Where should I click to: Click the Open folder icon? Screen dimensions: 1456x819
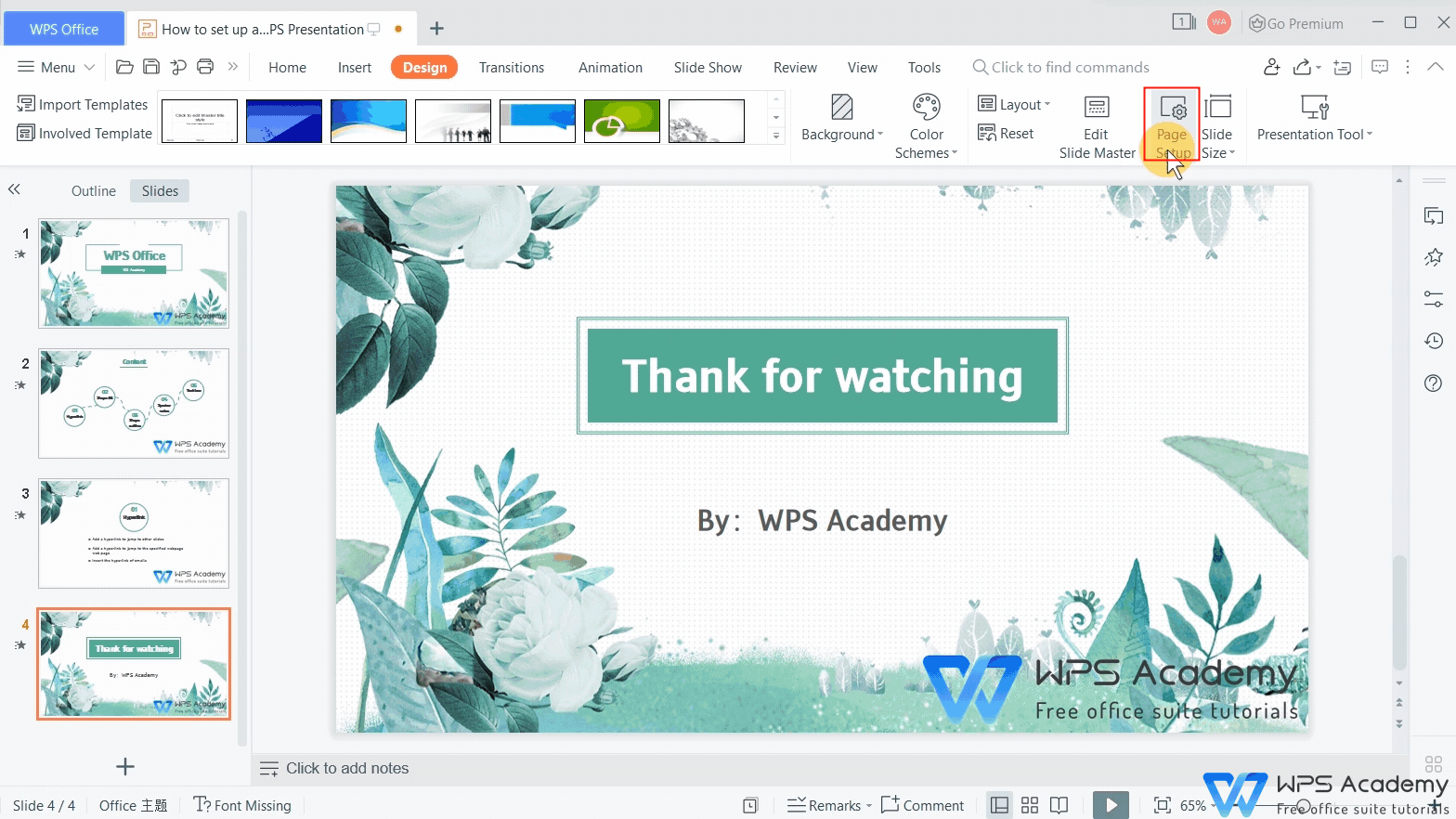pos(124,67)
